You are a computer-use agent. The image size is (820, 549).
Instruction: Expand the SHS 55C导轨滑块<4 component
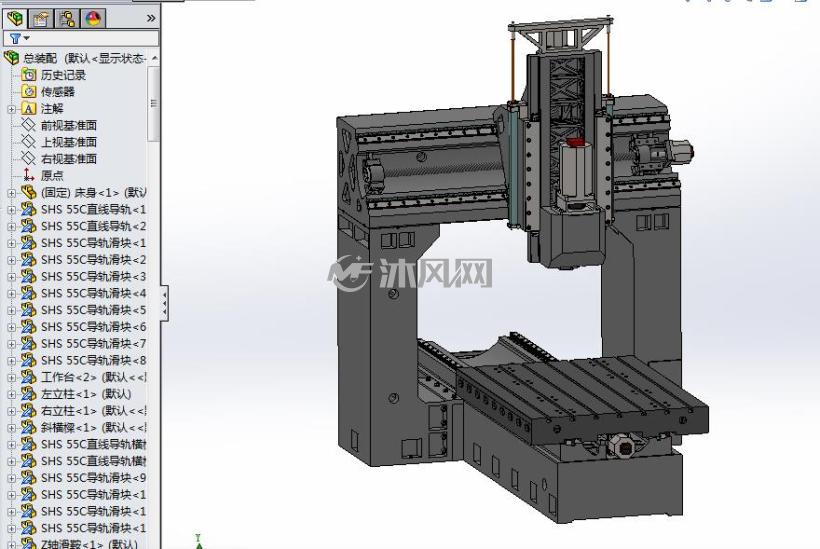[x=12, y=294]
